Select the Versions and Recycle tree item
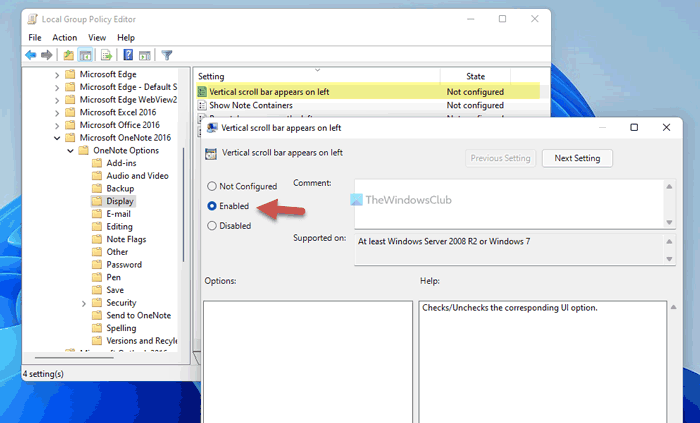 (142, 341)
